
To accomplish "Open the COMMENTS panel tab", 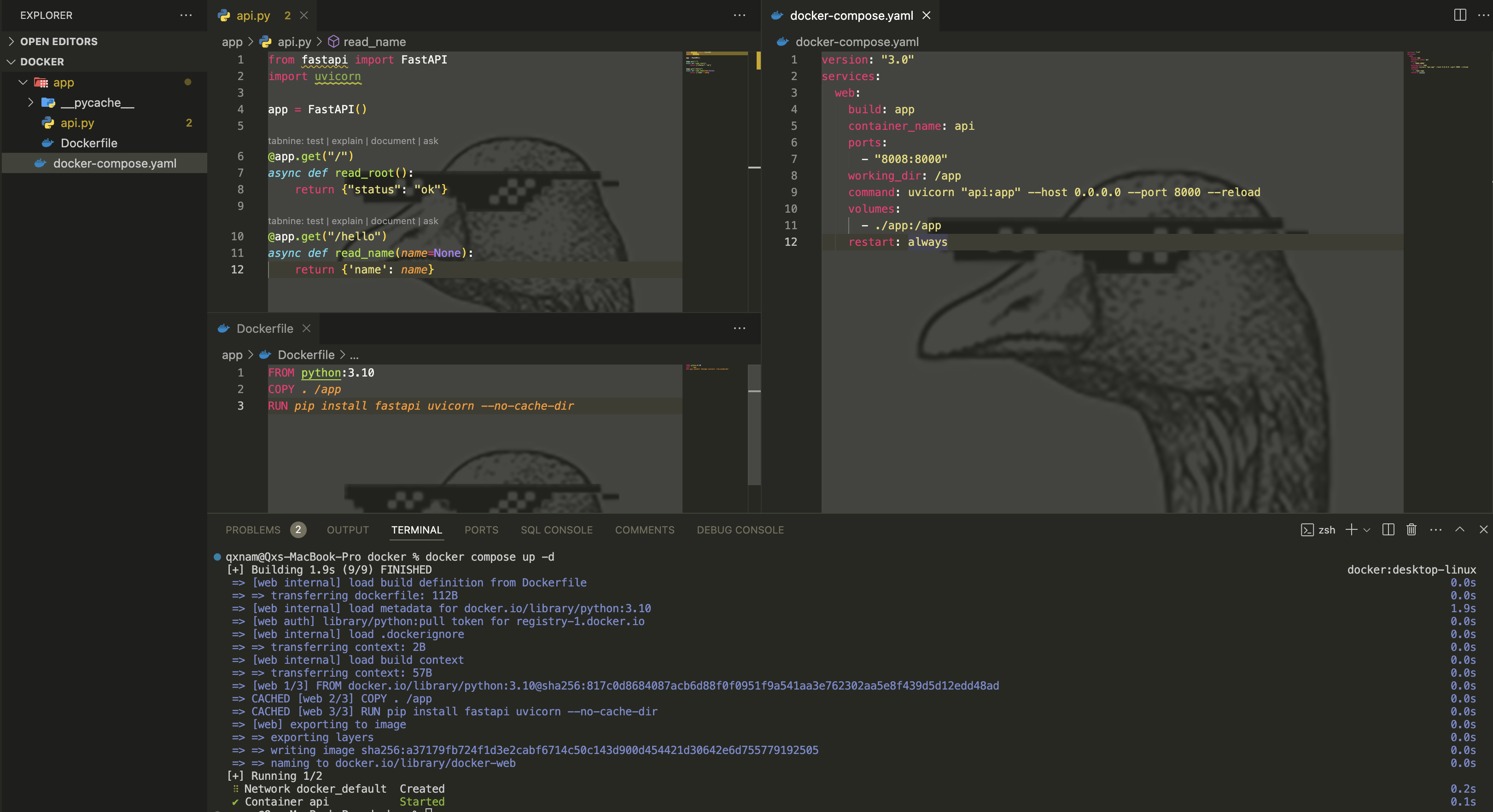I will 644,529.
